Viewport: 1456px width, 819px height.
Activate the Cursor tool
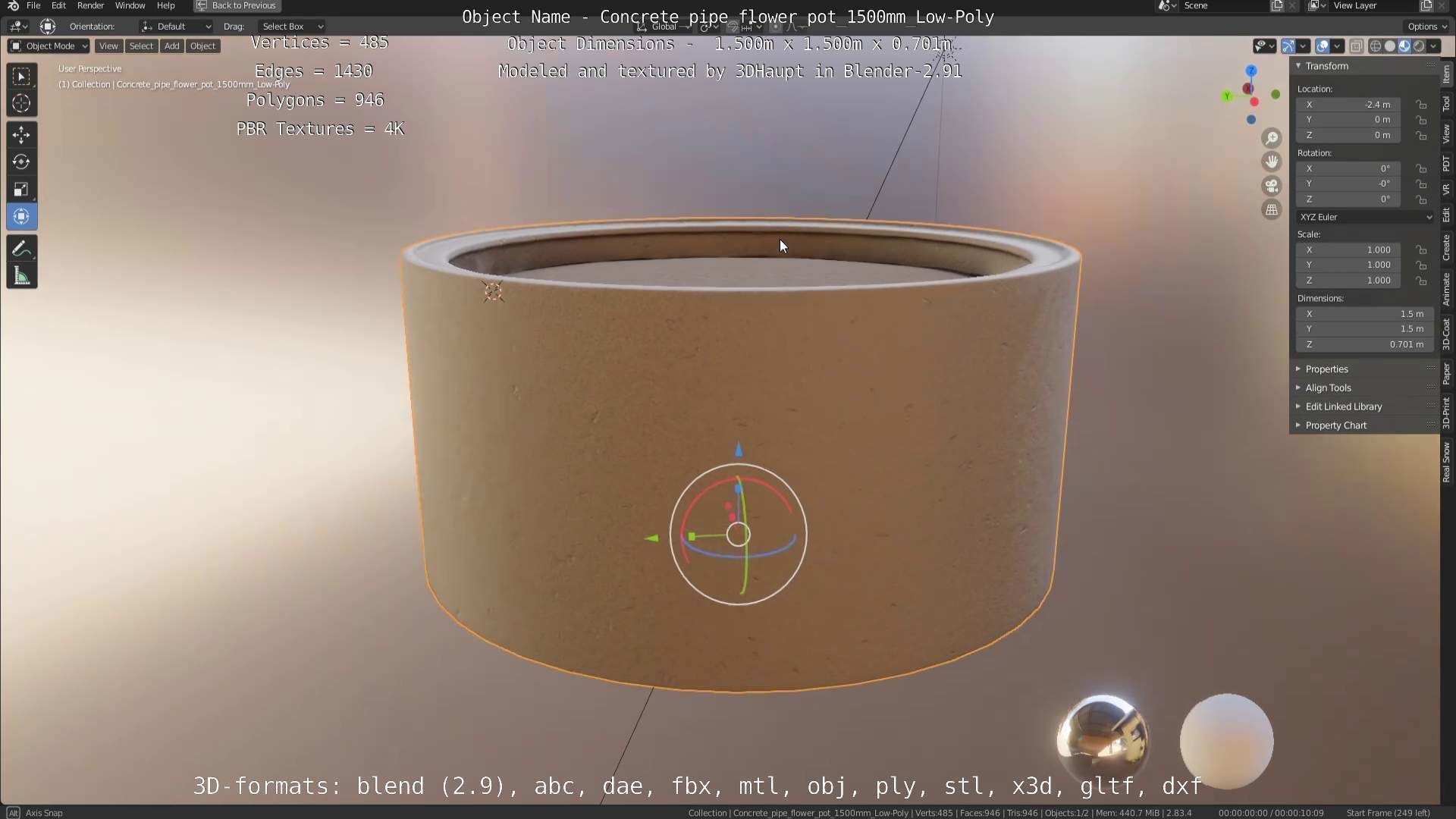point(21,103)
